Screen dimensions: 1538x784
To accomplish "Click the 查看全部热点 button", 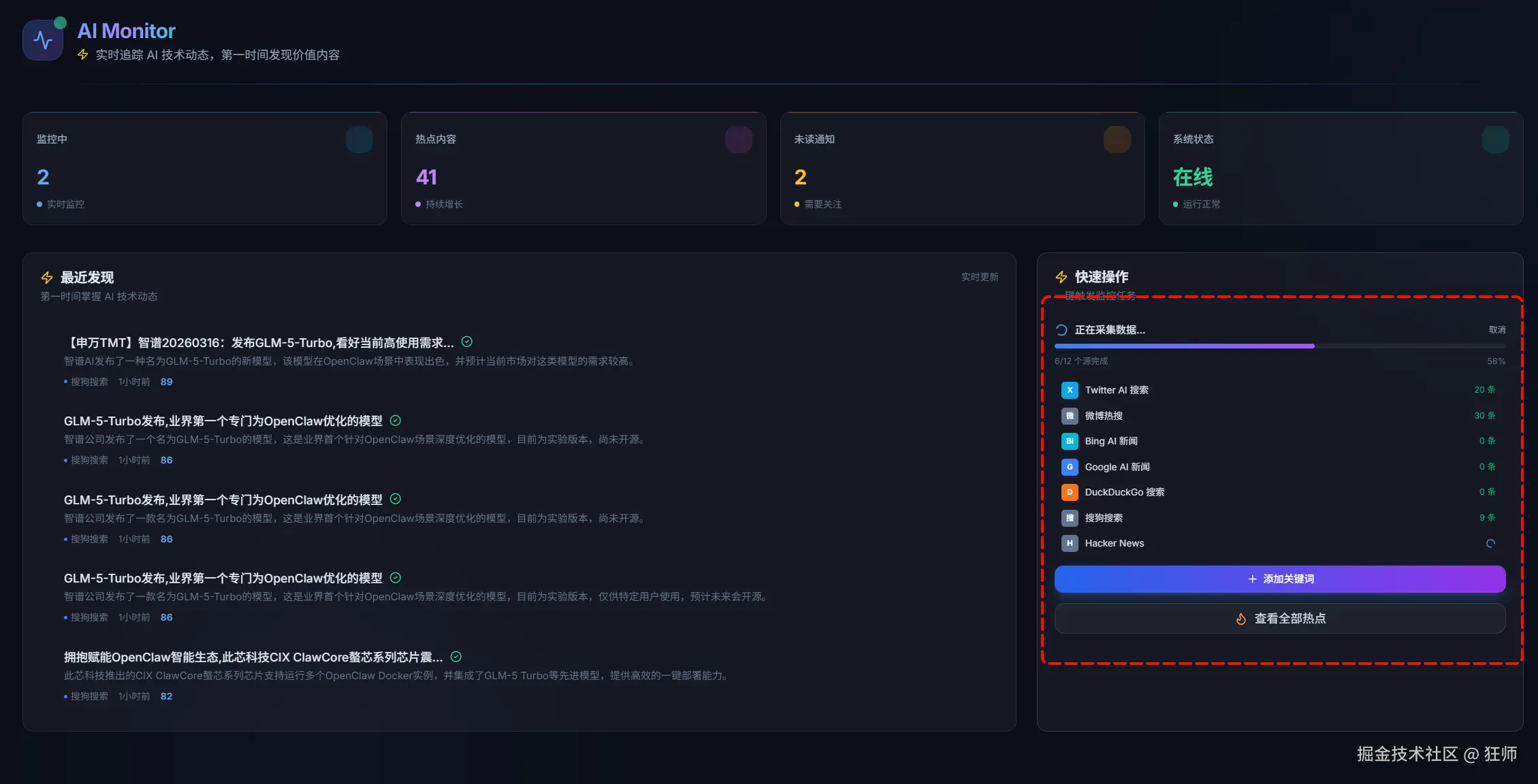I will coord(1279,619).
